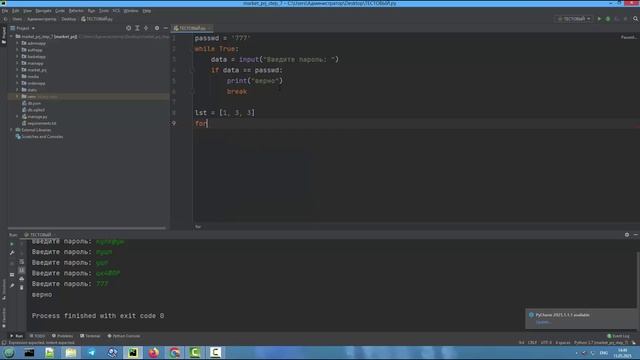Toggle scroll to end in Run console
640x360 pixels.
pos(22,270)
